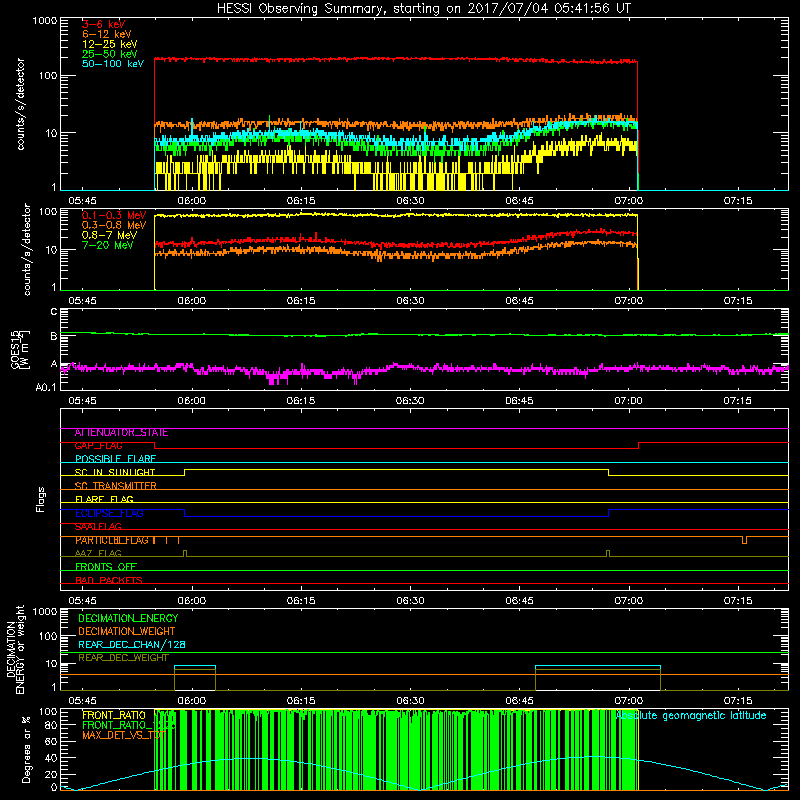The image size is (800, 800).
Task: Click counts/s/detector axis title of the keV panel
Action: [x=20, y=104]
